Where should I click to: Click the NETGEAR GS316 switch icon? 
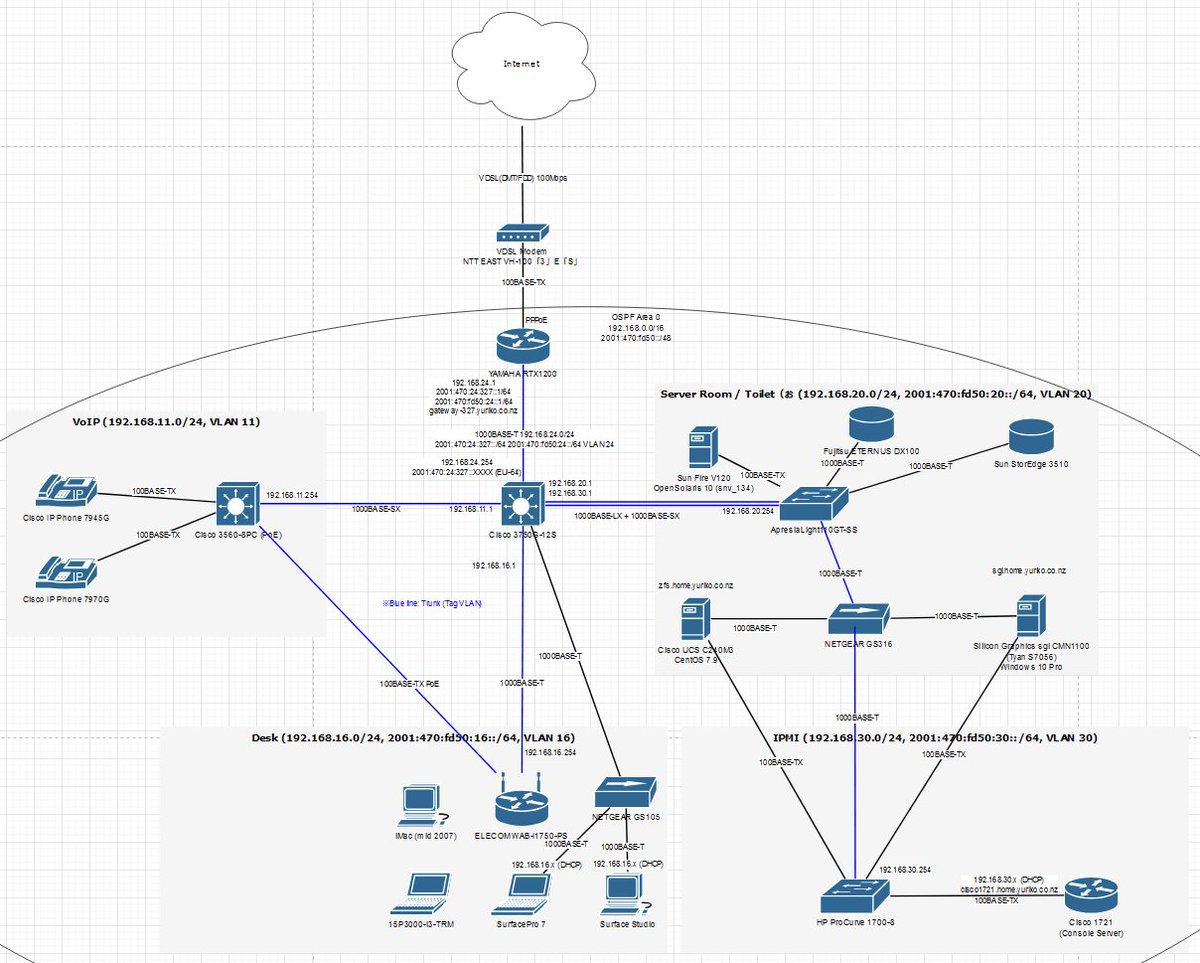tap(859, 617)
